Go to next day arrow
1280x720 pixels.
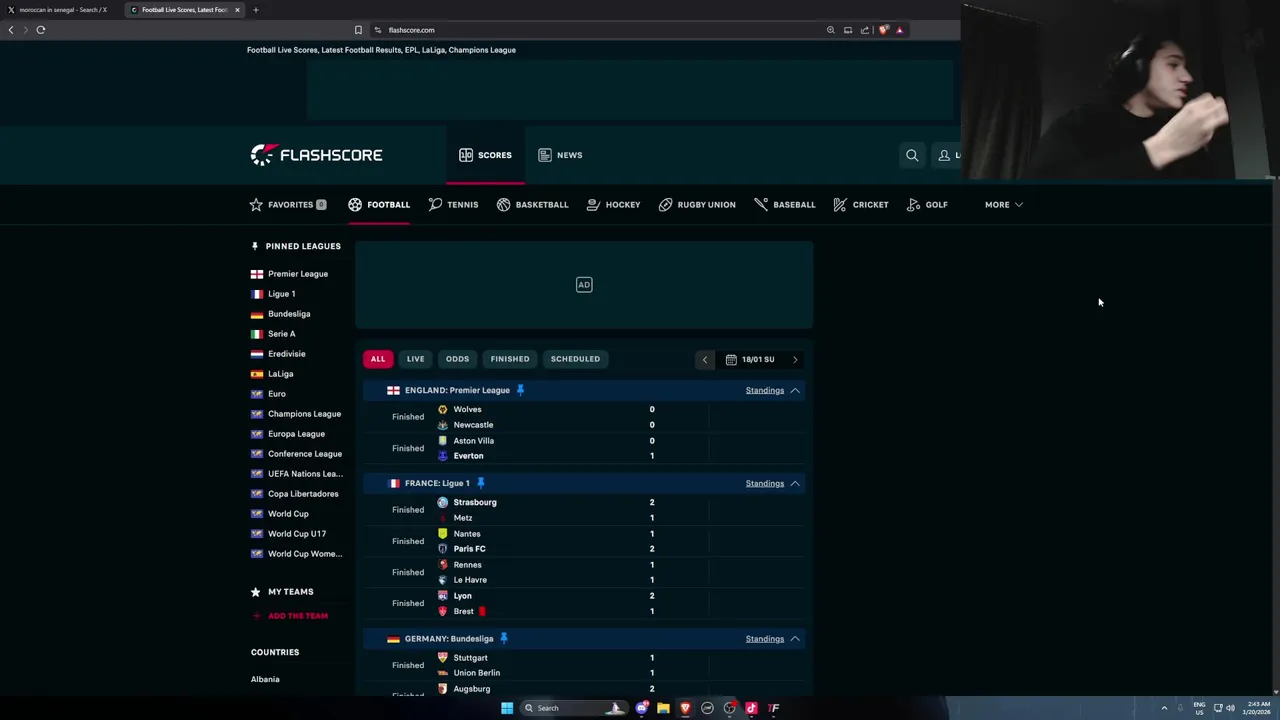point(795,359)
